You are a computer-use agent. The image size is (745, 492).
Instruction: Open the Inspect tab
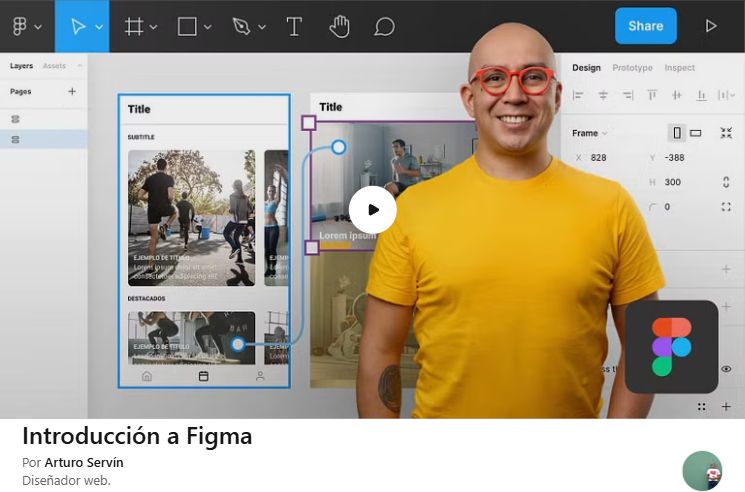pos(679,67)
